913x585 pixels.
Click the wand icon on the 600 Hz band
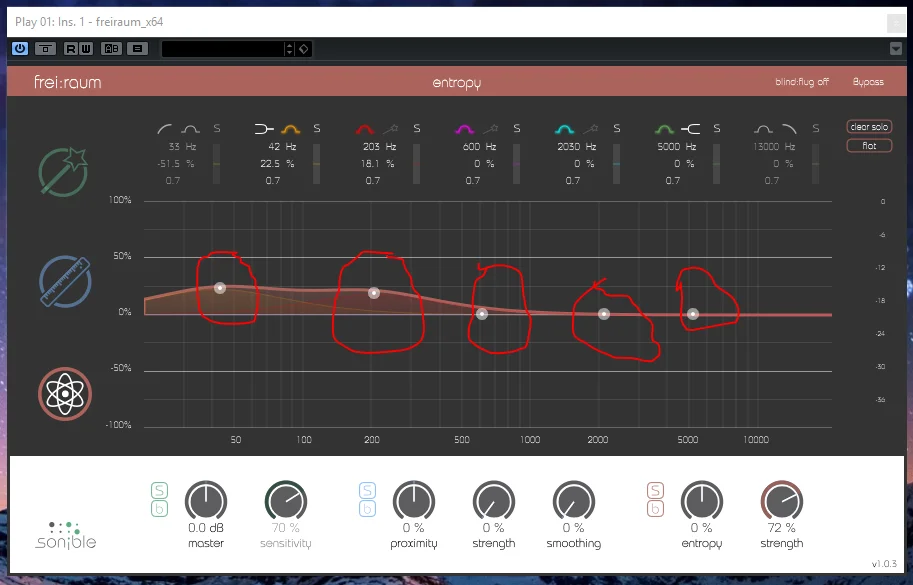click(491, 129)
